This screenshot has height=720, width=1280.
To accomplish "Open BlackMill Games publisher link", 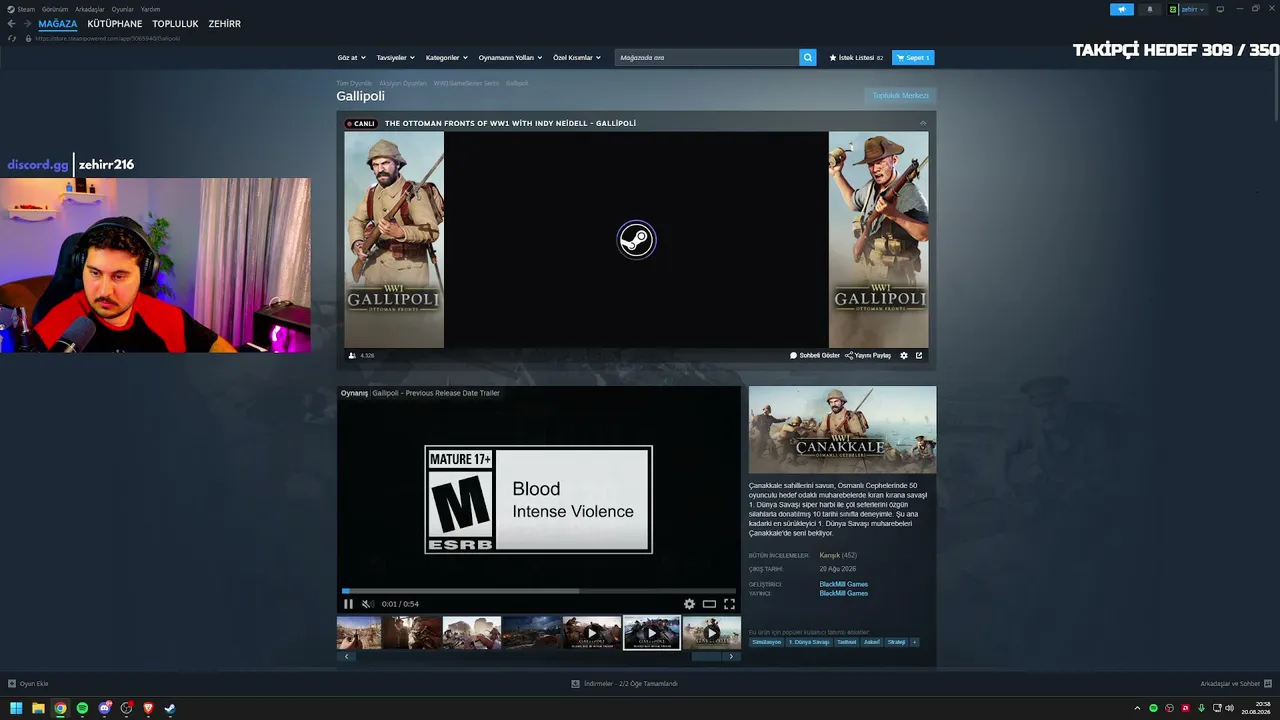I will [x=844, y=593].
